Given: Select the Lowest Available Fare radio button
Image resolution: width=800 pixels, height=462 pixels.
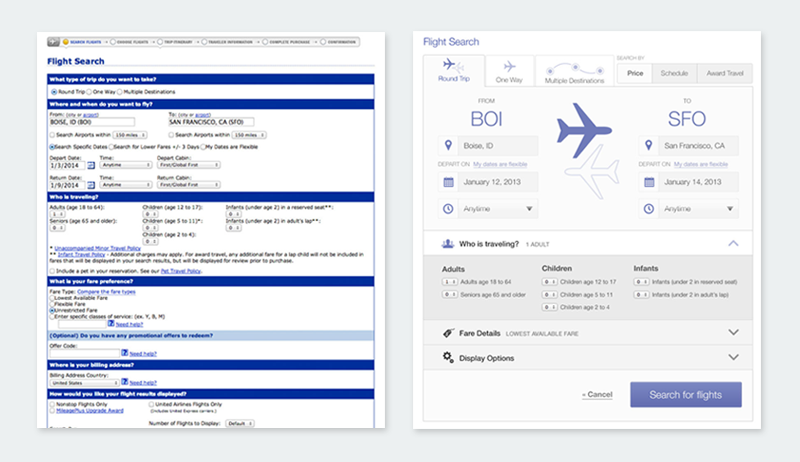Looking at the screenshot, I should 52,298.
